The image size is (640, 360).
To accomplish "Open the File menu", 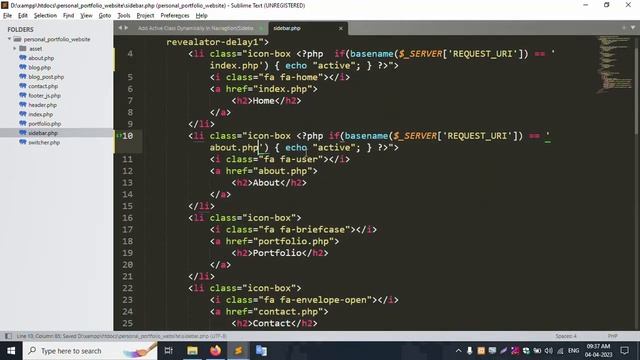I will tap(7, 16).
